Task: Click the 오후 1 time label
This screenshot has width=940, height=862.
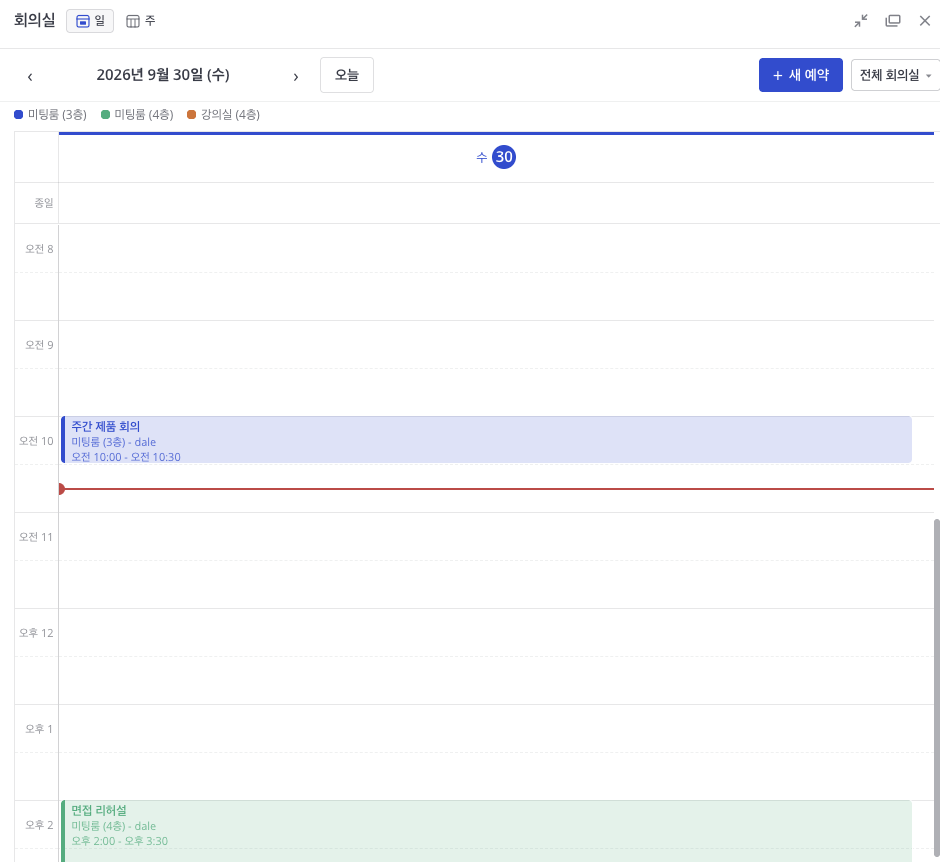Action: click(39, 728)
